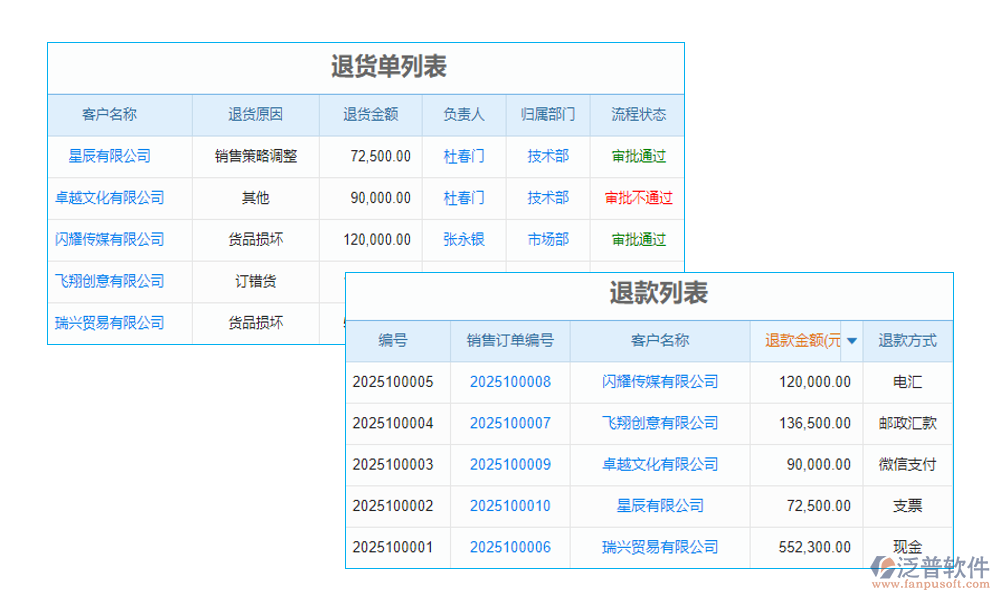The image size is (1000, 600).
Task: Select customer 飞翔创意有限公司 in refund list
Action: pyautogui.click(x=659, y=423)
